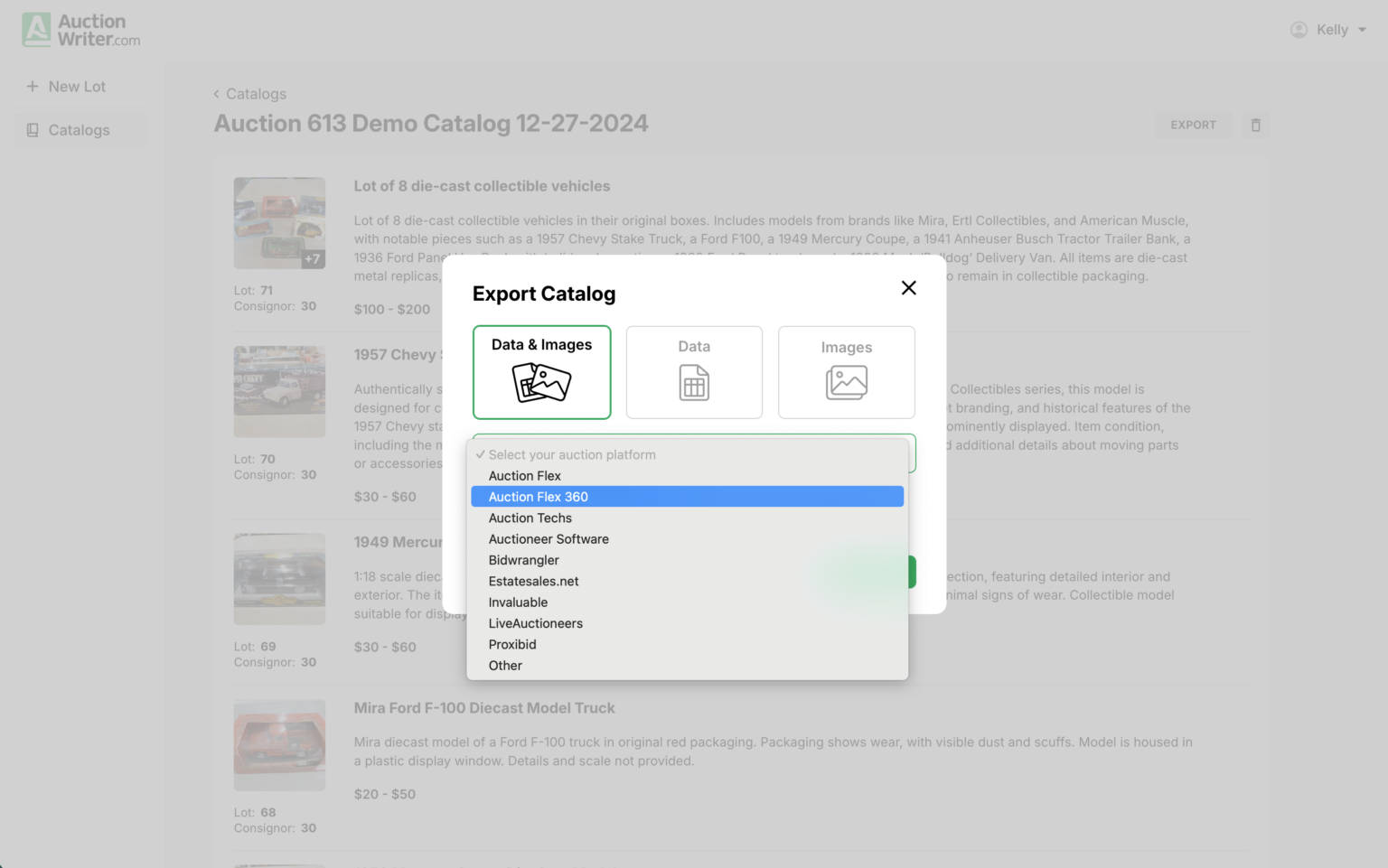
Task: Choose the Images picture export icon
Action: click(x=846, y=382)
